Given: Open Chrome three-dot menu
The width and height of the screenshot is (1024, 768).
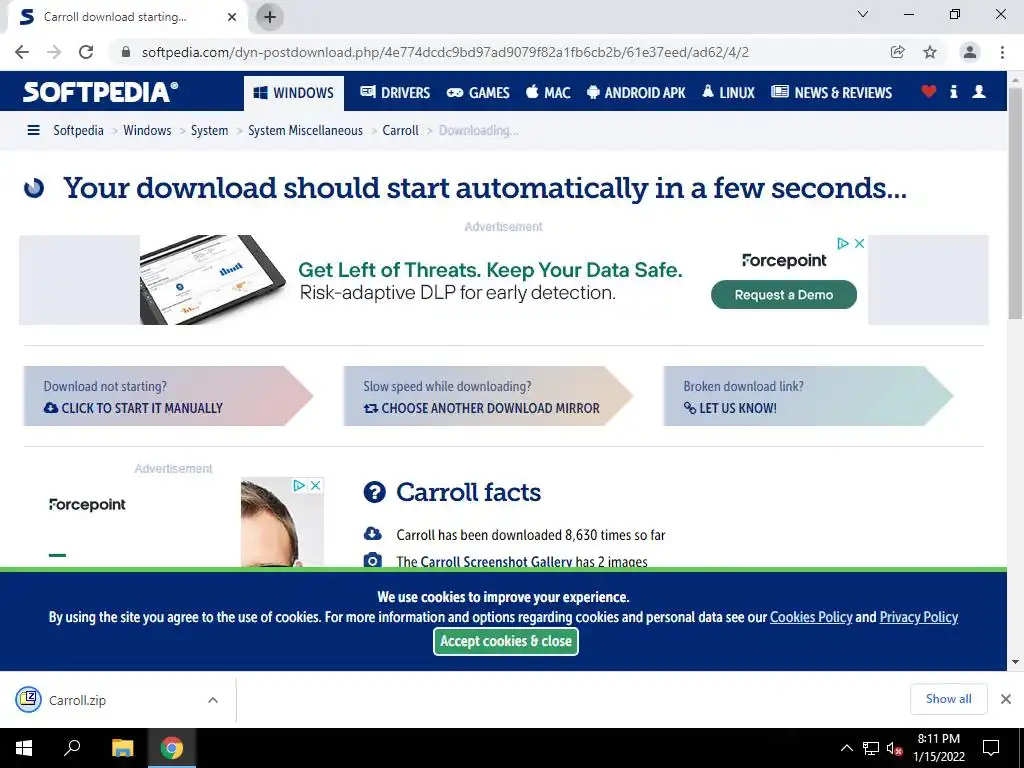Looking at the screenshot, I should 1002,52.
